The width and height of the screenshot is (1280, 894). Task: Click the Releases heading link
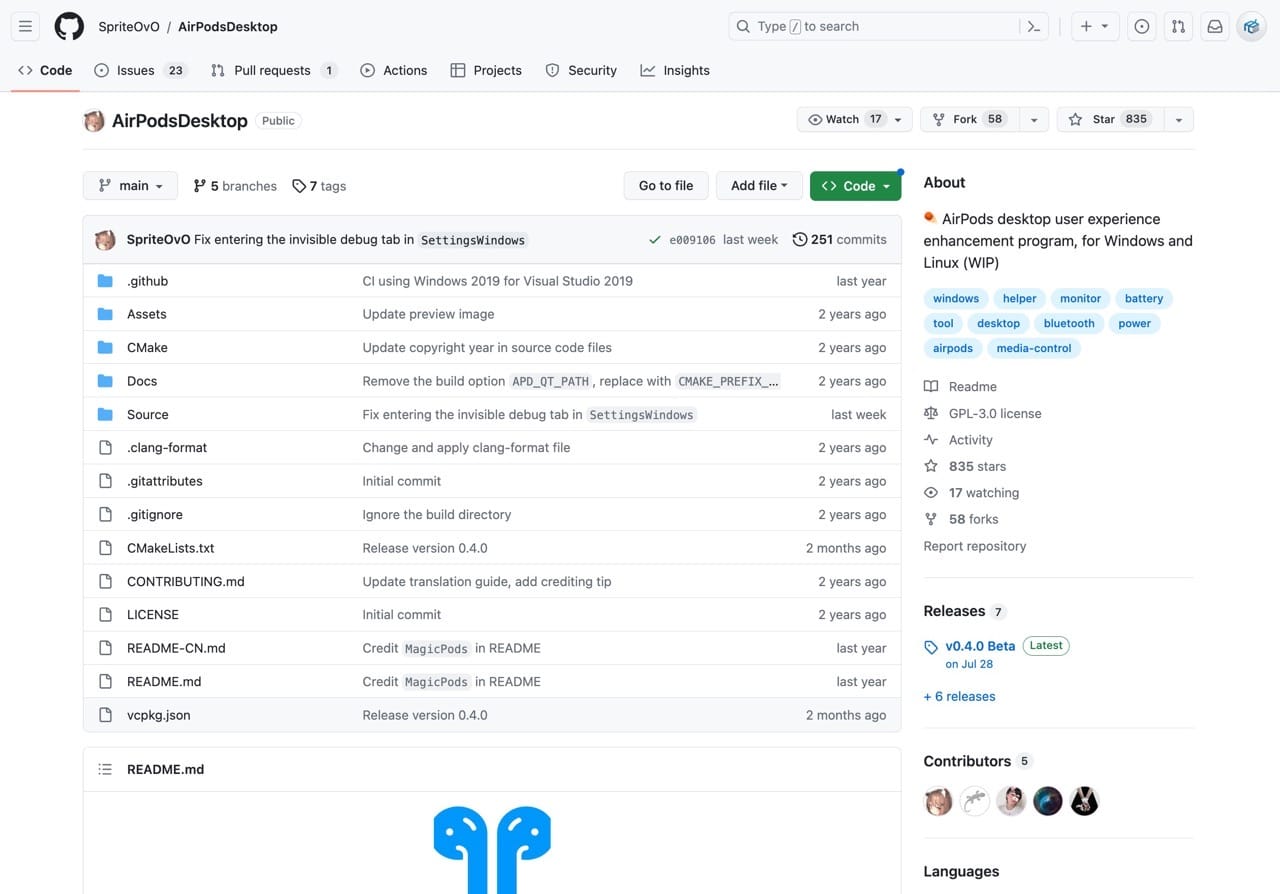pos(954,611)
